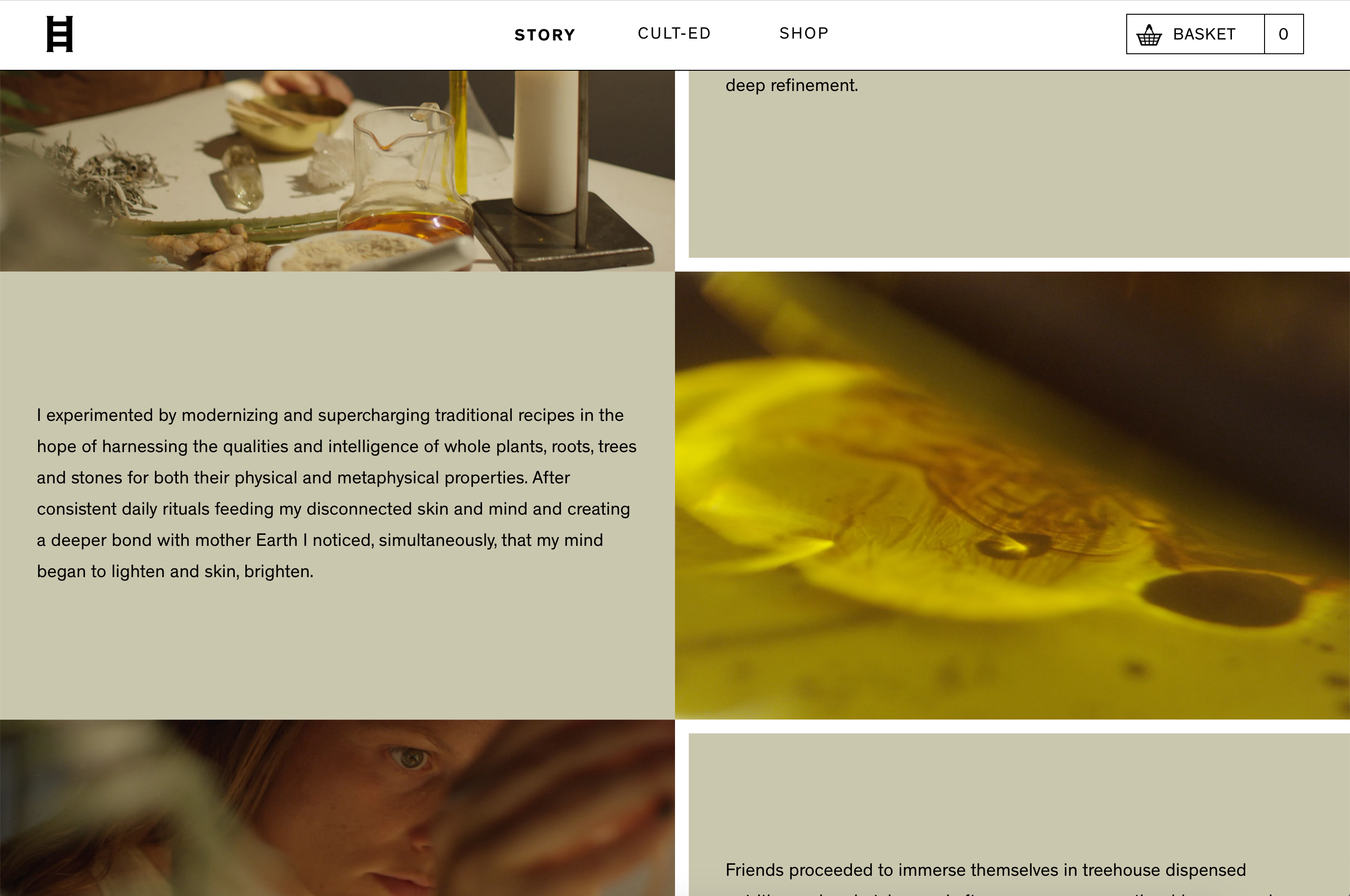
Task: Click the BASKET button label
Action: [1204, 34]
